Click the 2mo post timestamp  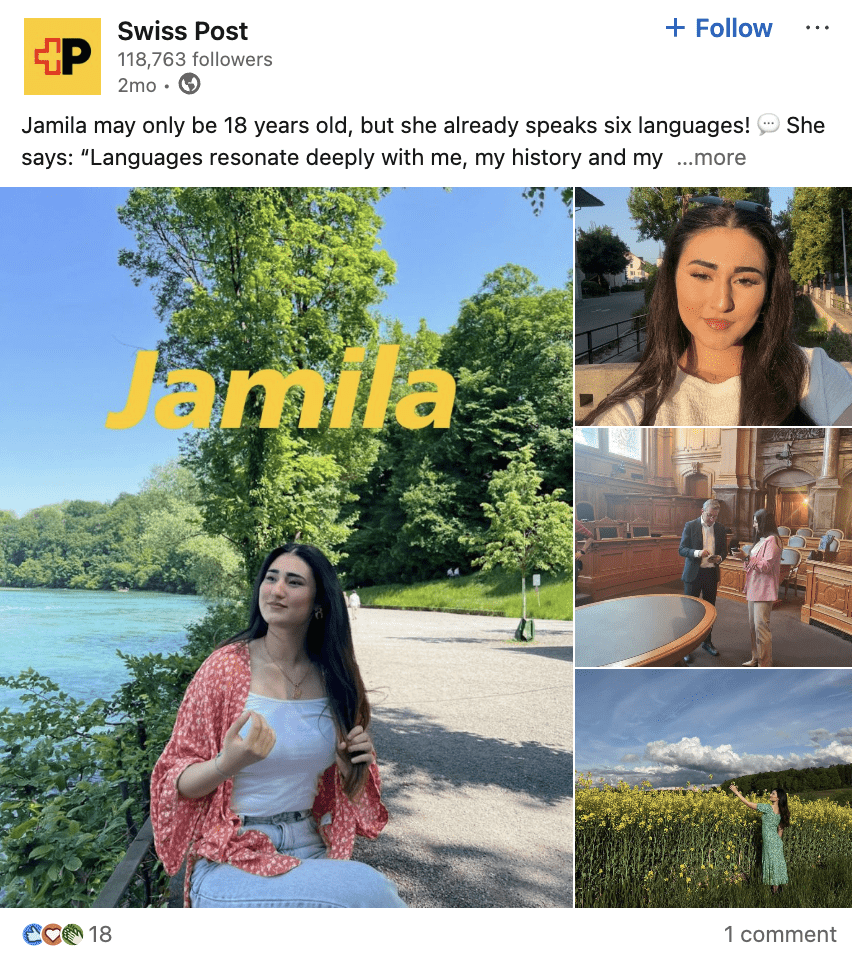coord(137,85)
